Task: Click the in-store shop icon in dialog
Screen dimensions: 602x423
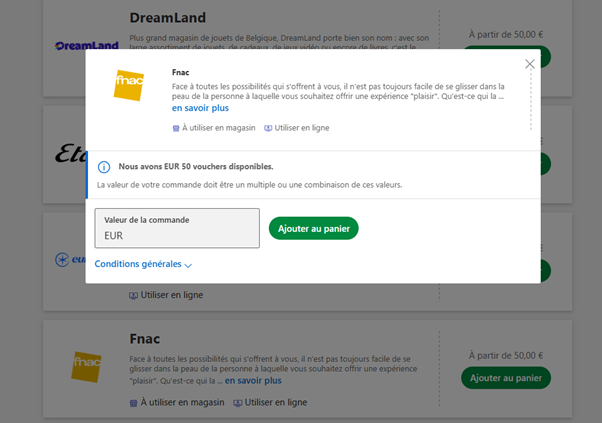Action: [176, 128]
